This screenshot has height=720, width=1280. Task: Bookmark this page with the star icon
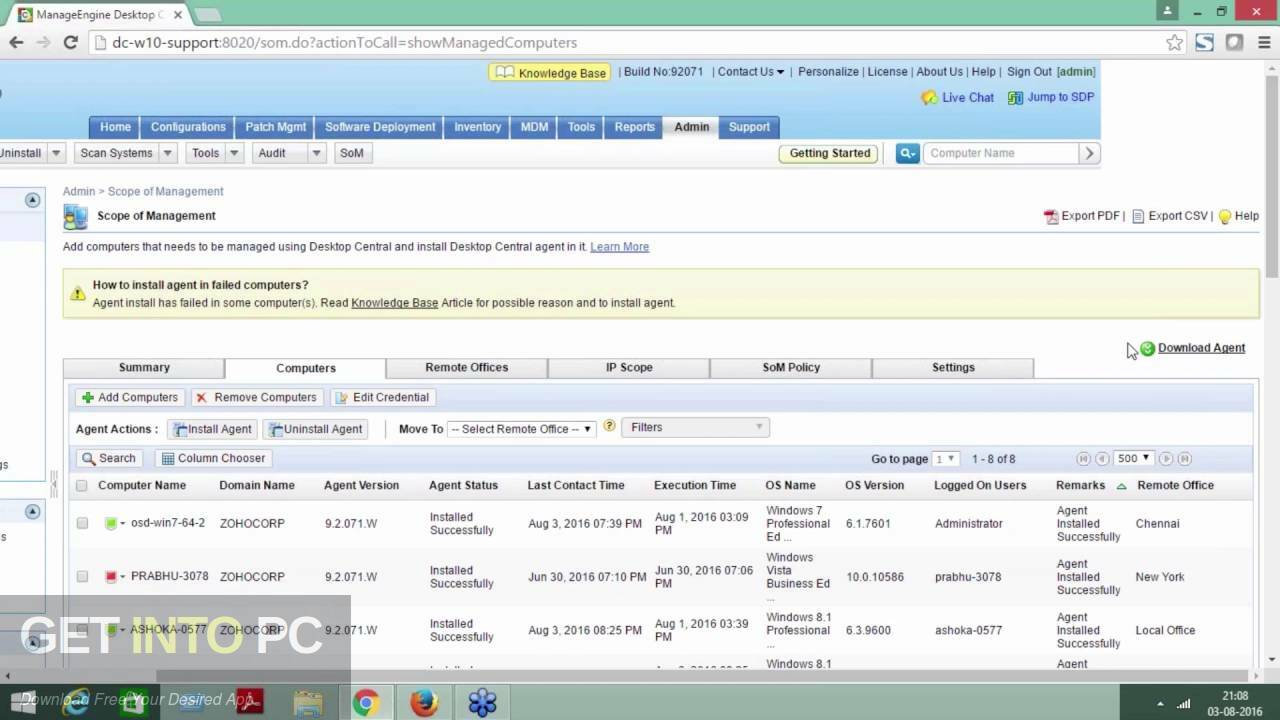tap(1174, 42)
